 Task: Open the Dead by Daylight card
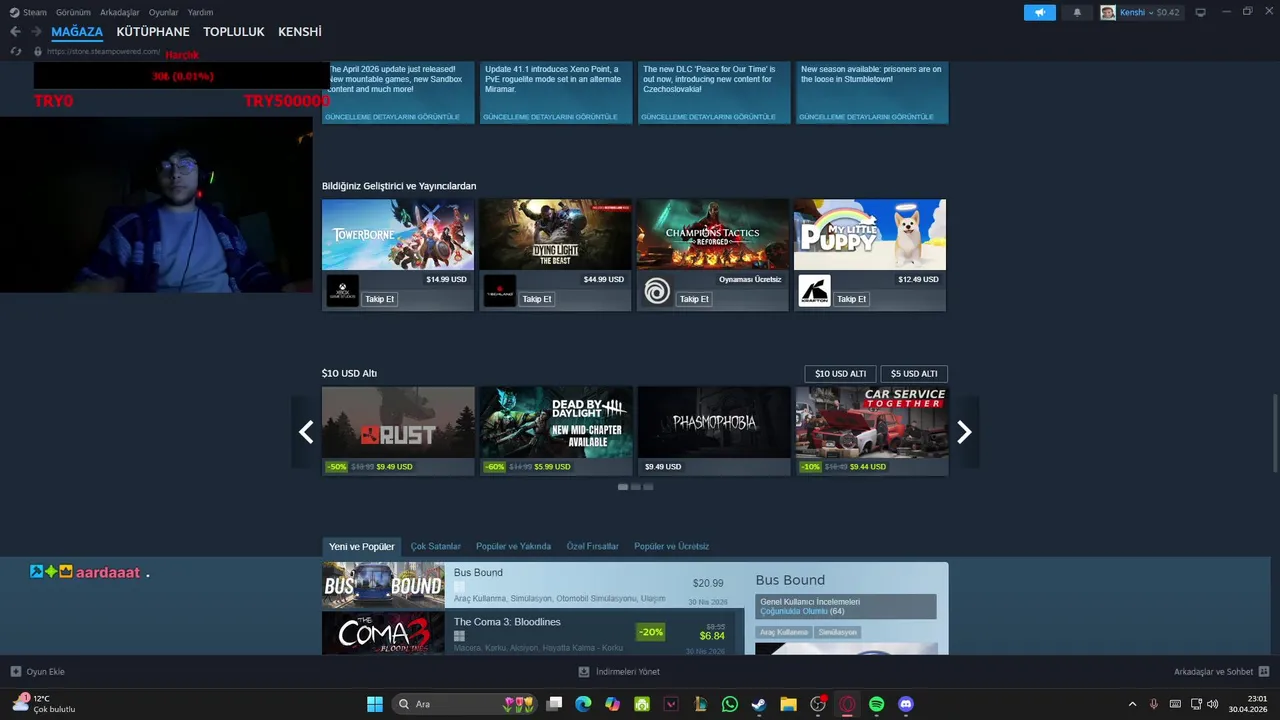(556, 431)
